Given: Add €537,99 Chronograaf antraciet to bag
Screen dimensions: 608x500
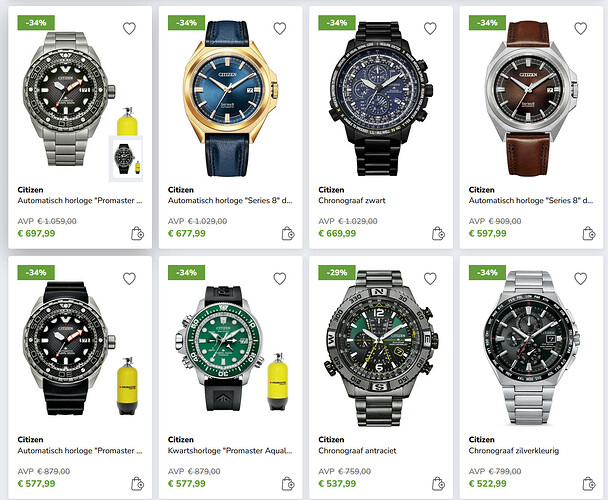Looking at the screenshot, I should (438, 484).
